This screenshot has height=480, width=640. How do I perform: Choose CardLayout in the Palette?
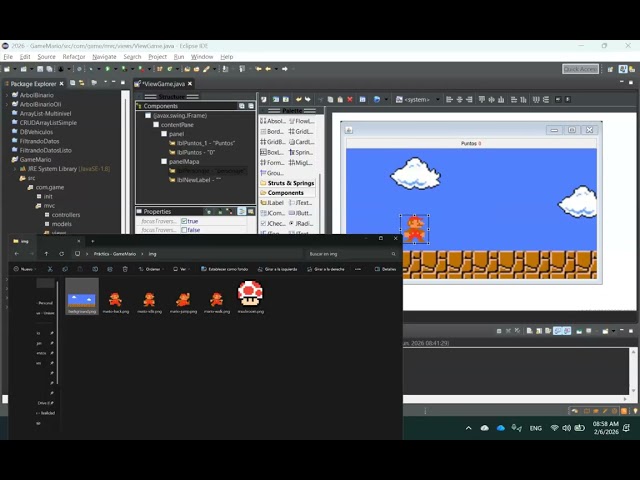[x=301, y=142]
